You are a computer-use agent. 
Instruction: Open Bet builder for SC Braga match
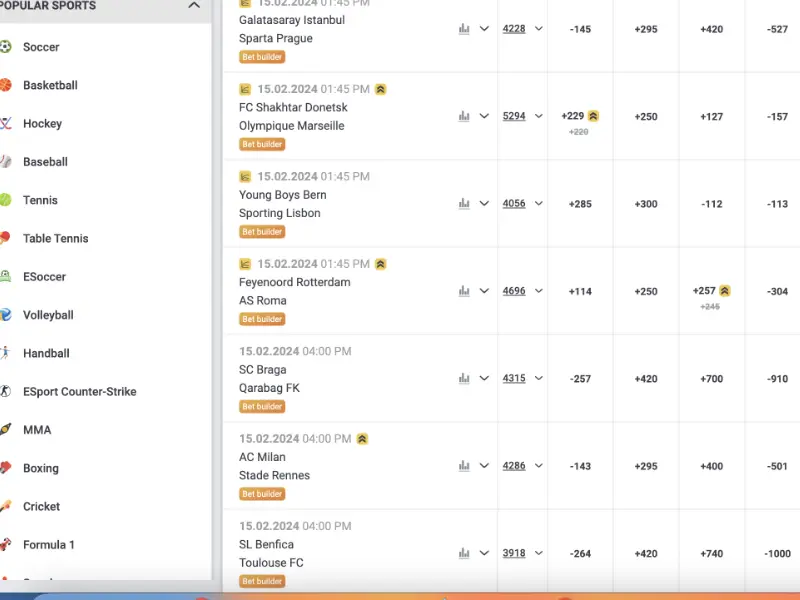(262, 407)
